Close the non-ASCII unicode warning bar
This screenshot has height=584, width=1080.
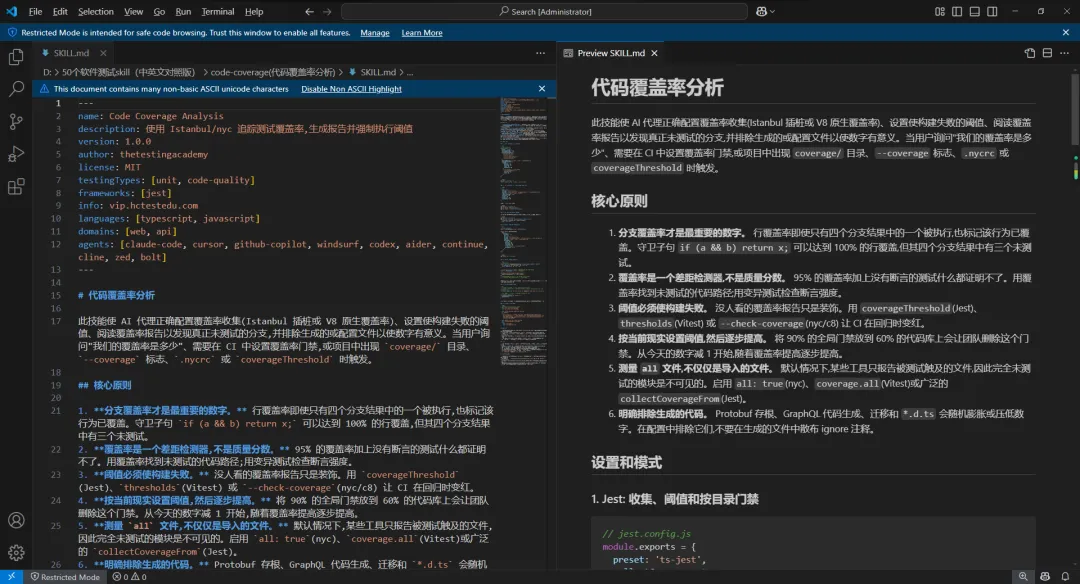point(542,89)
